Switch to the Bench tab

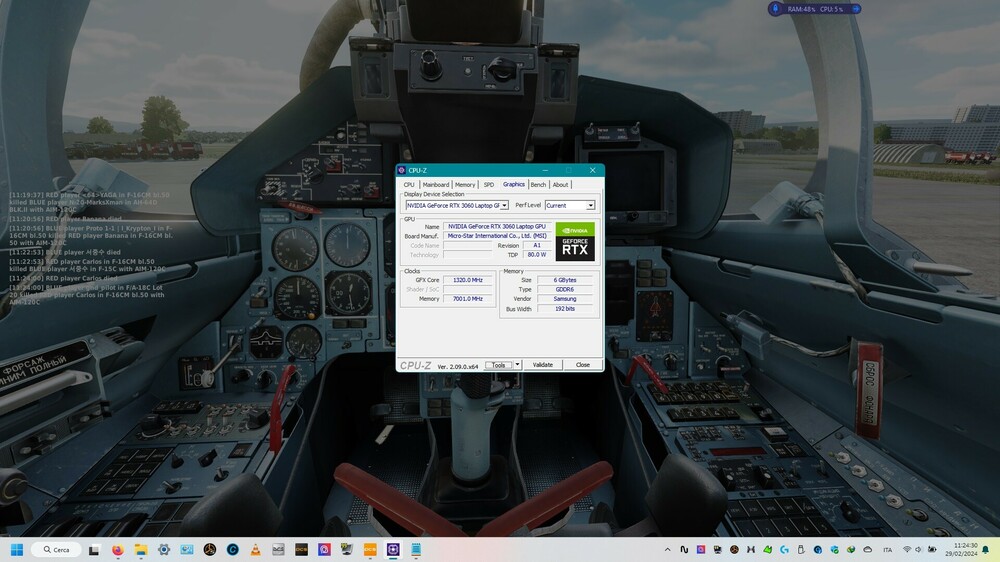click(x=538, y=184)
